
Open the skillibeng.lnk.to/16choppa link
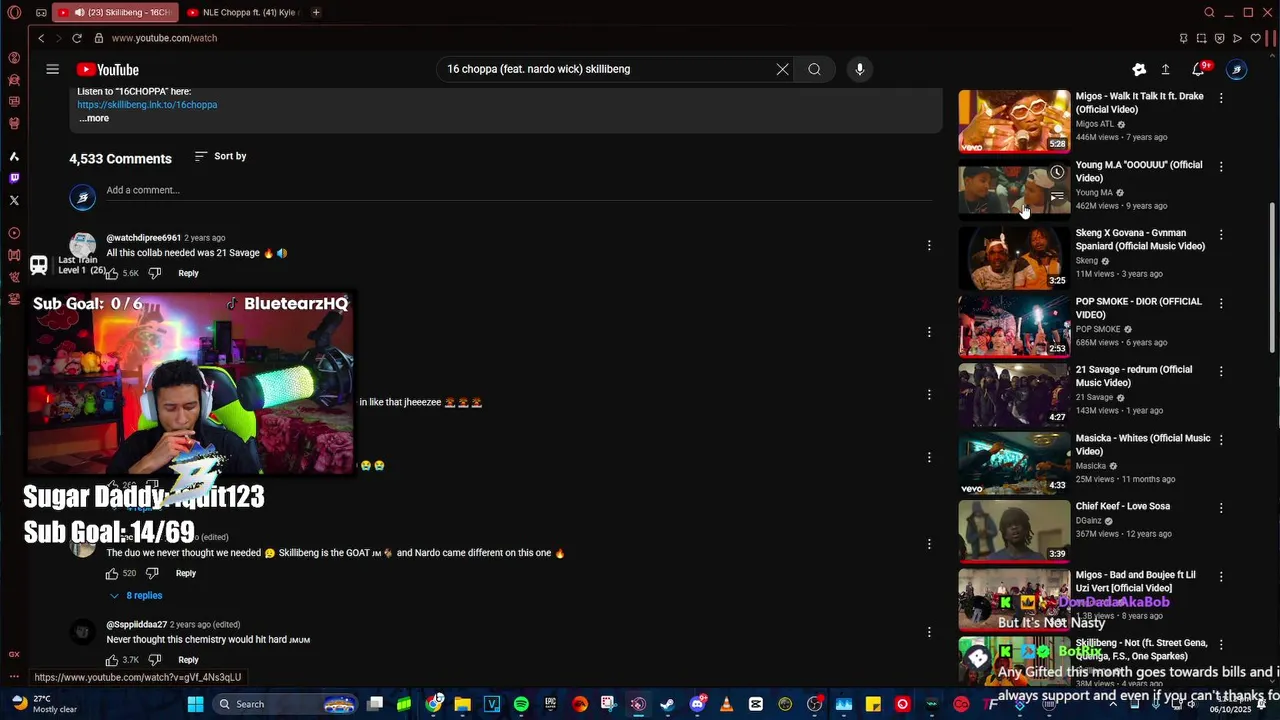[x=147, y=104]
